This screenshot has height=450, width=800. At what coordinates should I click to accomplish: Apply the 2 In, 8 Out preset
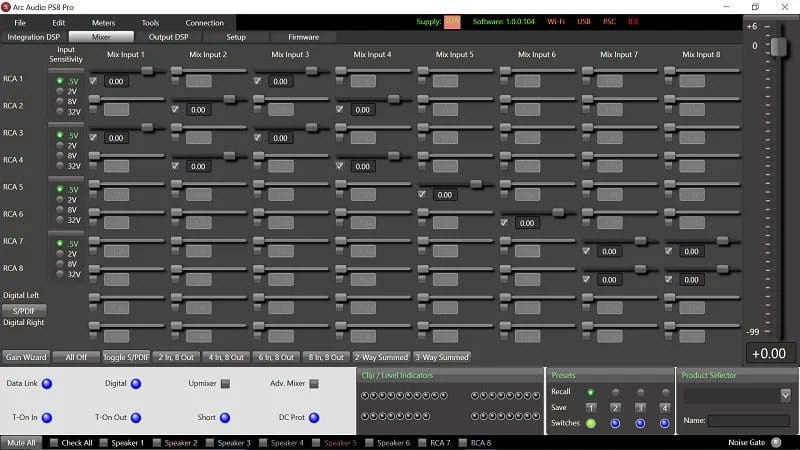[176, 357]
